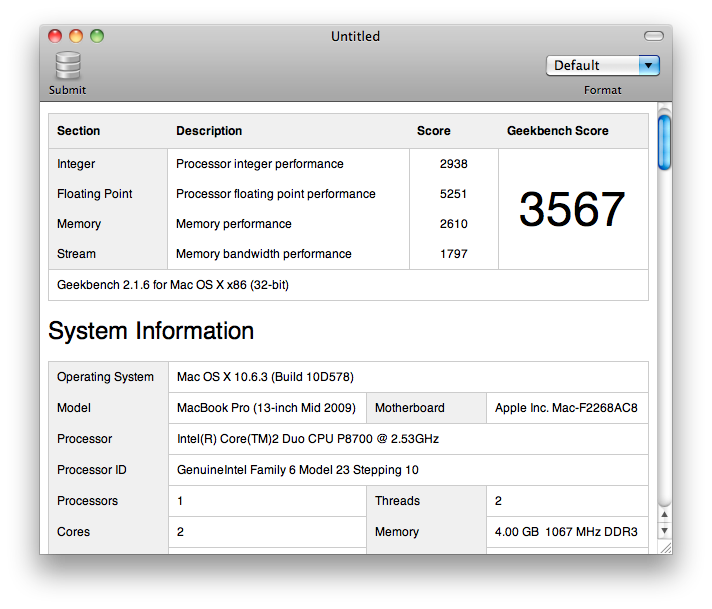The height and width of the screenshot is (609, 712).
Task: Click the Threads label
Action: 397,500
